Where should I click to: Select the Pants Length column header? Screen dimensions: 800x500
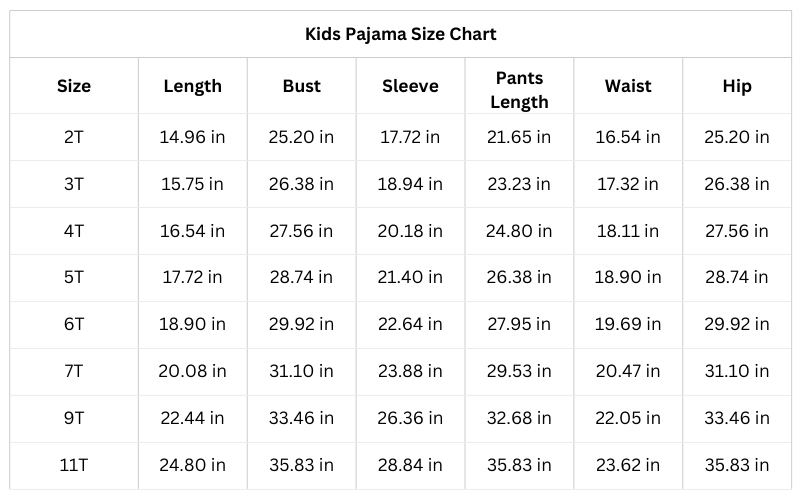pyautogui.click(x=519, y=89)
